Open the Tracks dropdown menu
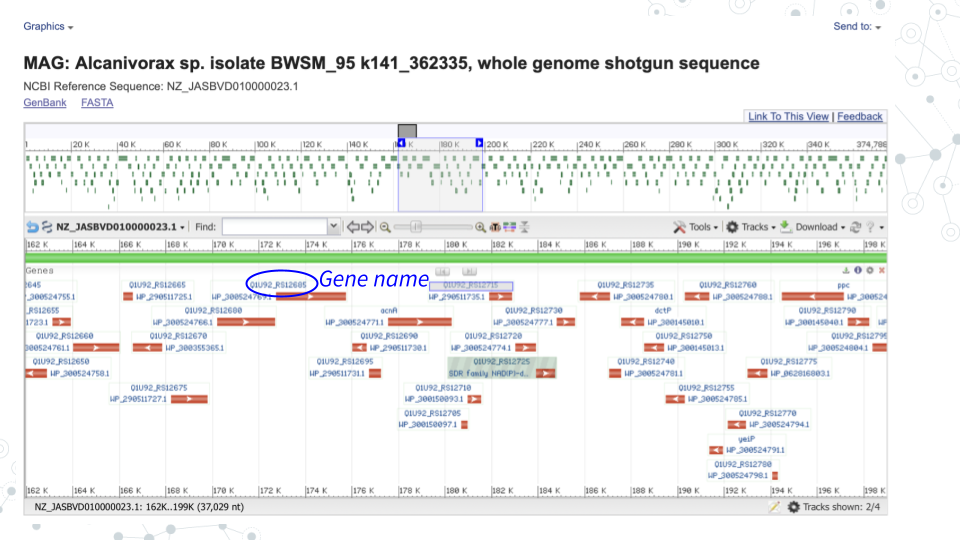 [x=749, y=227]
